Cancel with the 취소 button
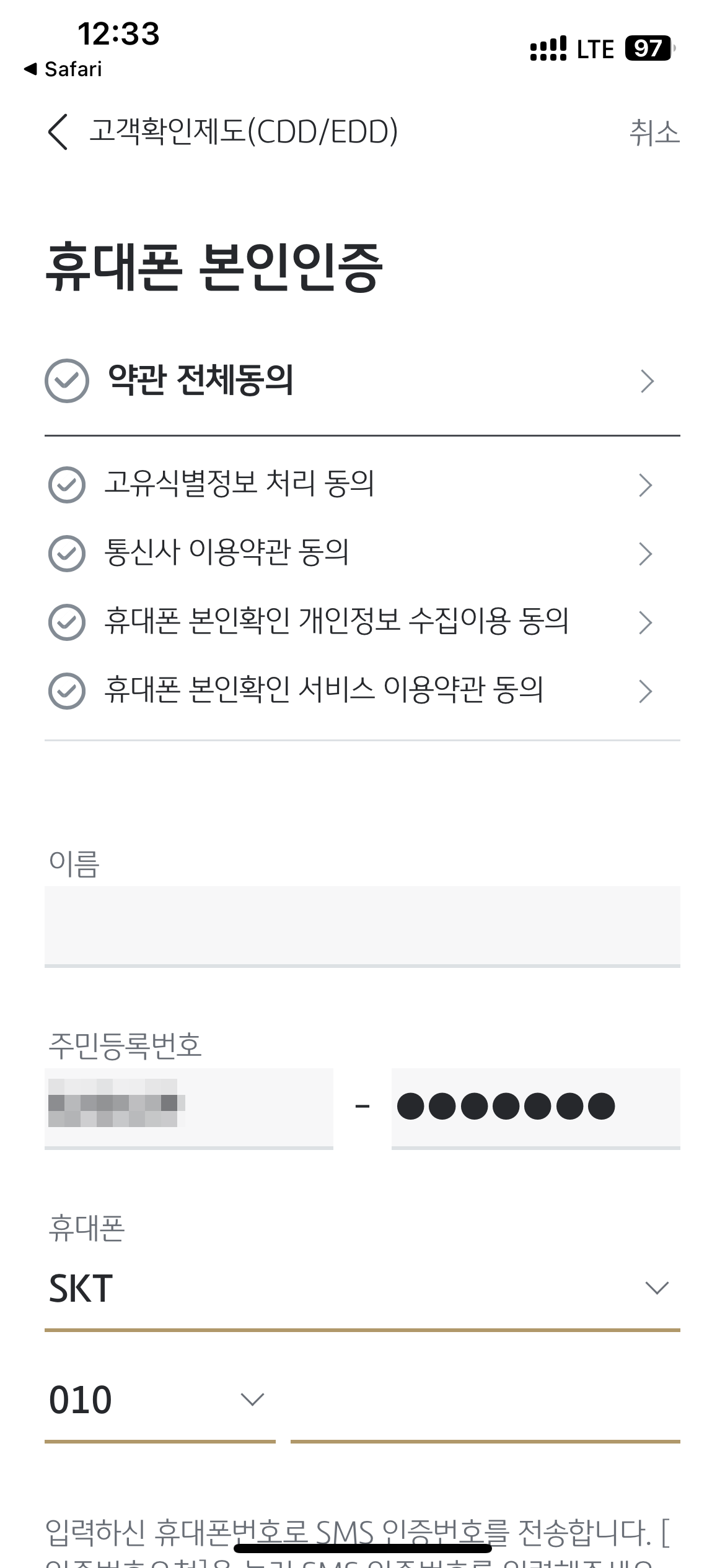This screenshot has width=725, height=1568. point(654,133)
